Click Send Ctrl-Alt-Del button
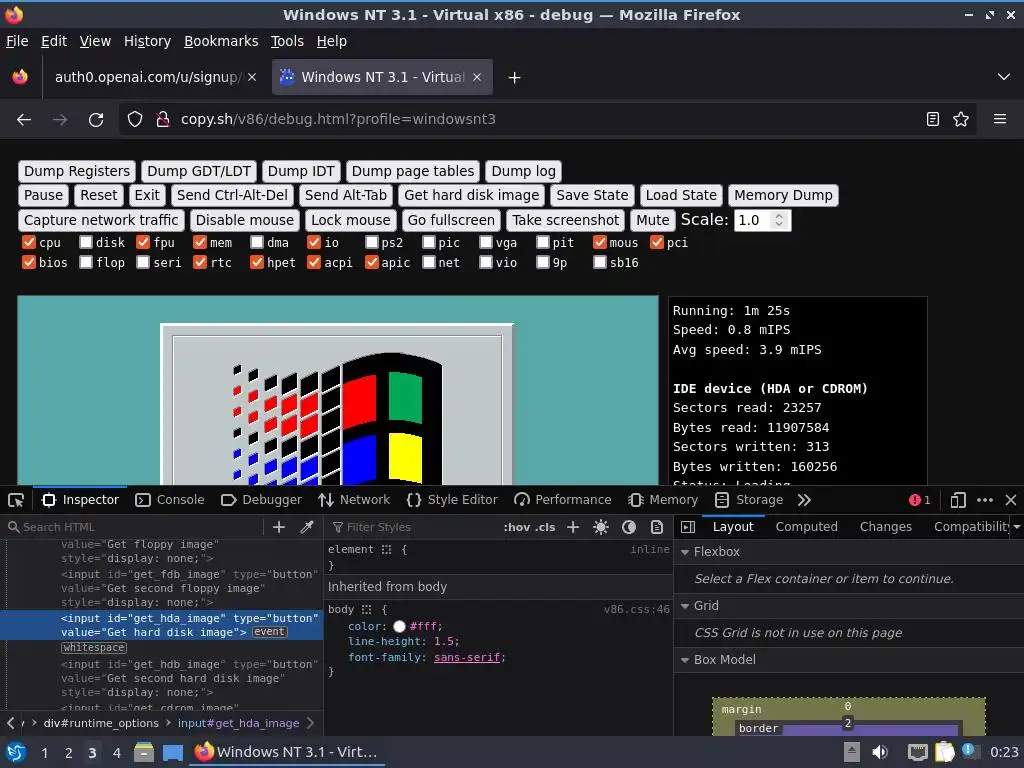 pos(232,195)
